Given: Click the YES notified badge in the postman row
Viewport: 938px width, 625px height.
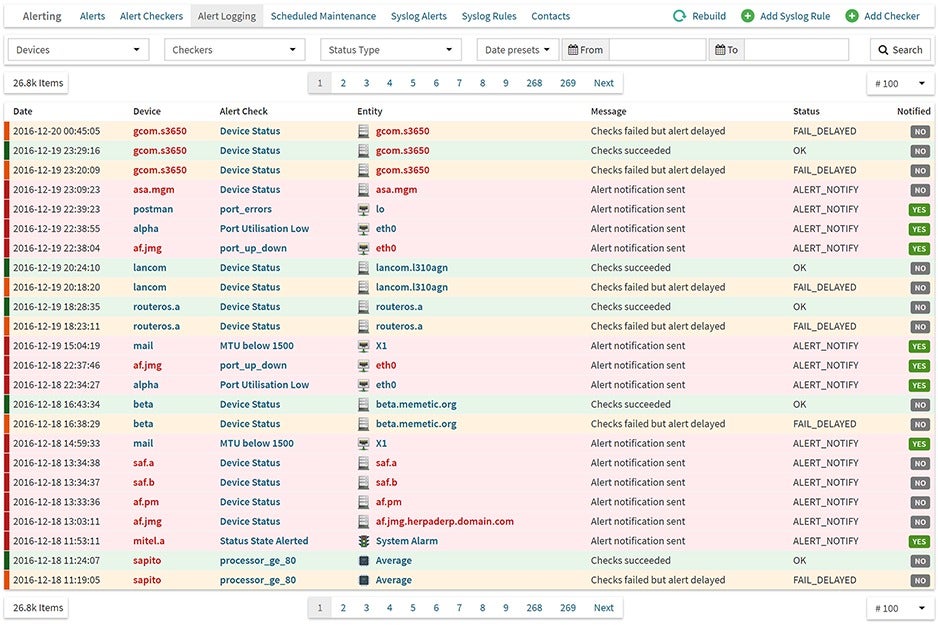Looking at the screenshot, I should pos(919,210).
